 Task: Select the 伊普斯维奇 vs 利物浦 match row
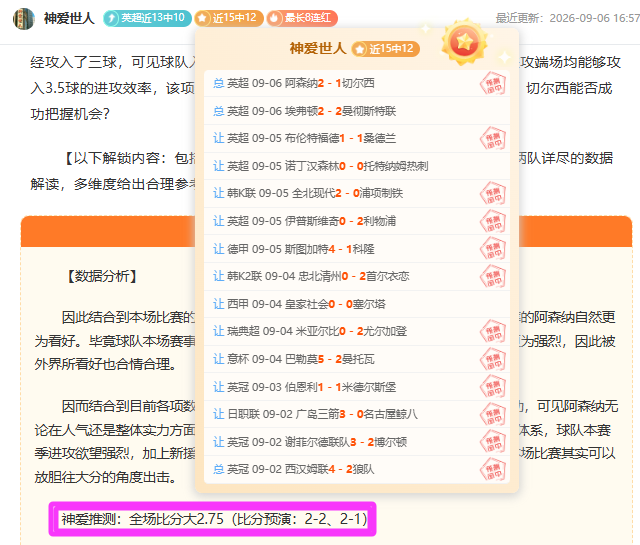click(x=357, y=221)
